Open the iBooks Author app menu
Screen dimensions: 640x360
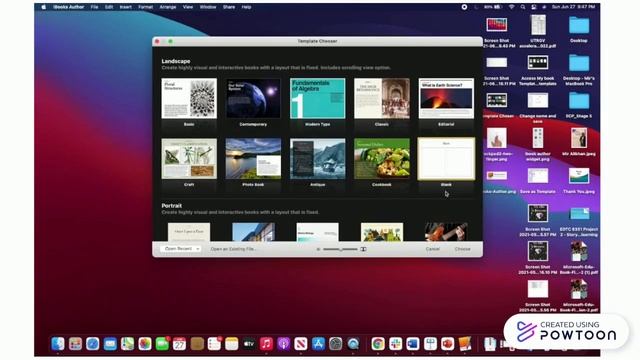coord(69,7)
